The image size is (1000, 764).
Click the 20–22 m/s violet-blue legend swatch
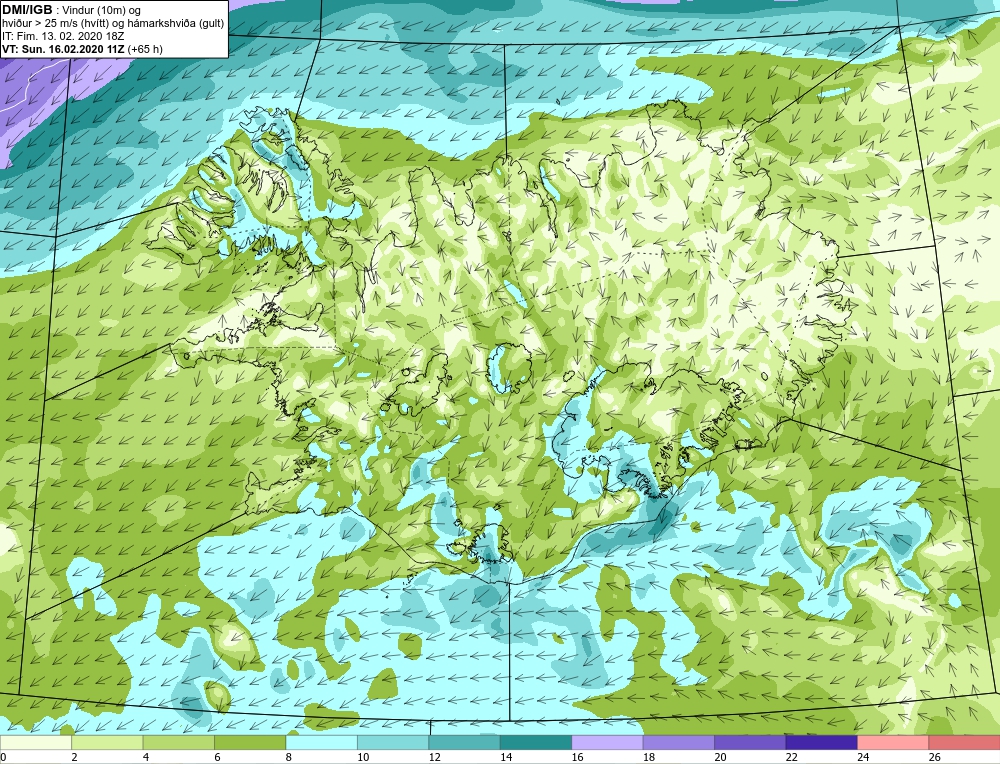(x=750, y=742)
